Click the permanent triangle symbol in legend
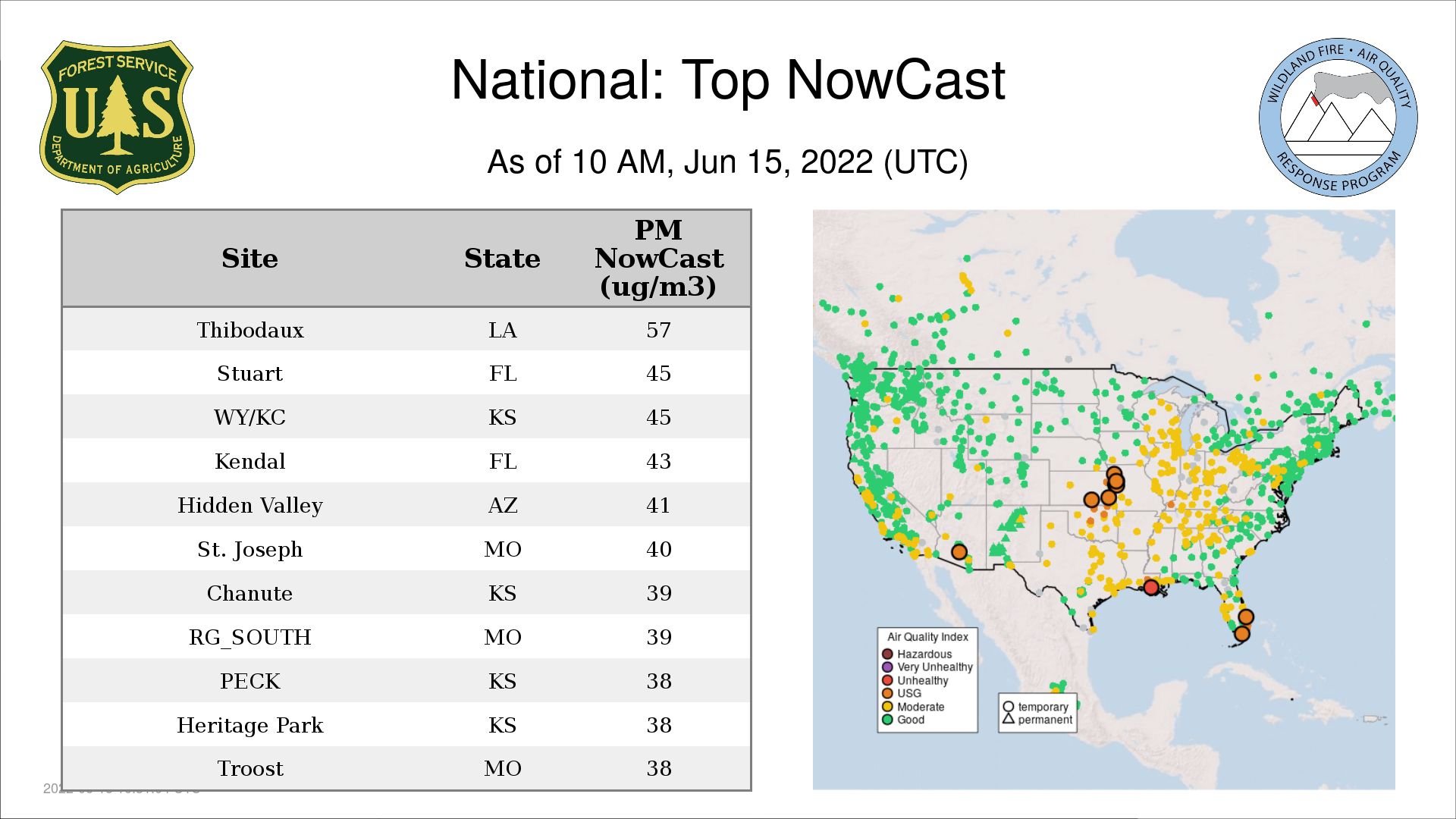 click(1008, 719)
